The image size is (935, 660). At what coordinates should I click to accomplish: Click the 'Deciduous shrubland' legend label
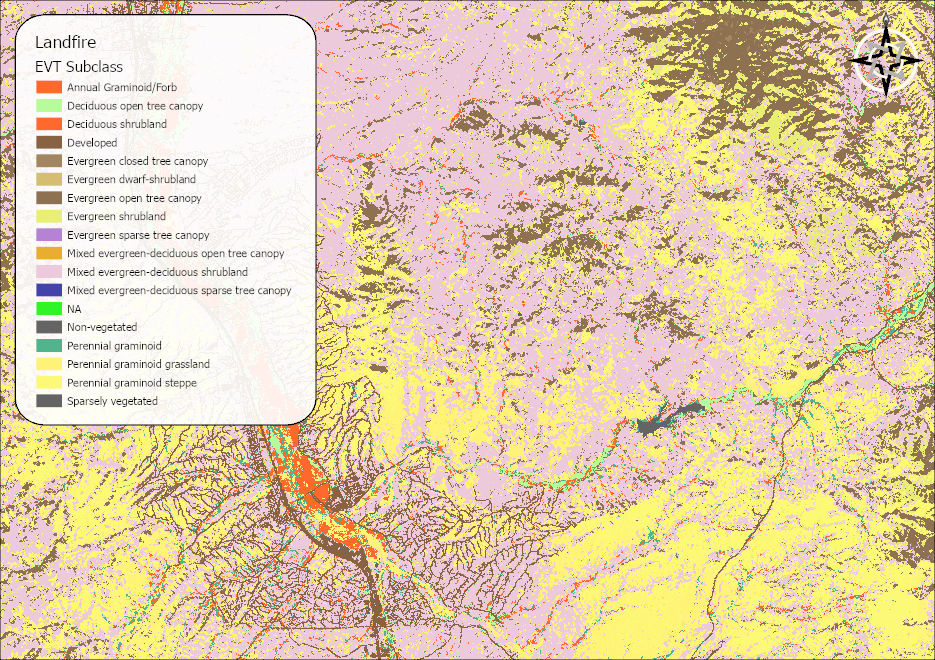tap(117, 124)
